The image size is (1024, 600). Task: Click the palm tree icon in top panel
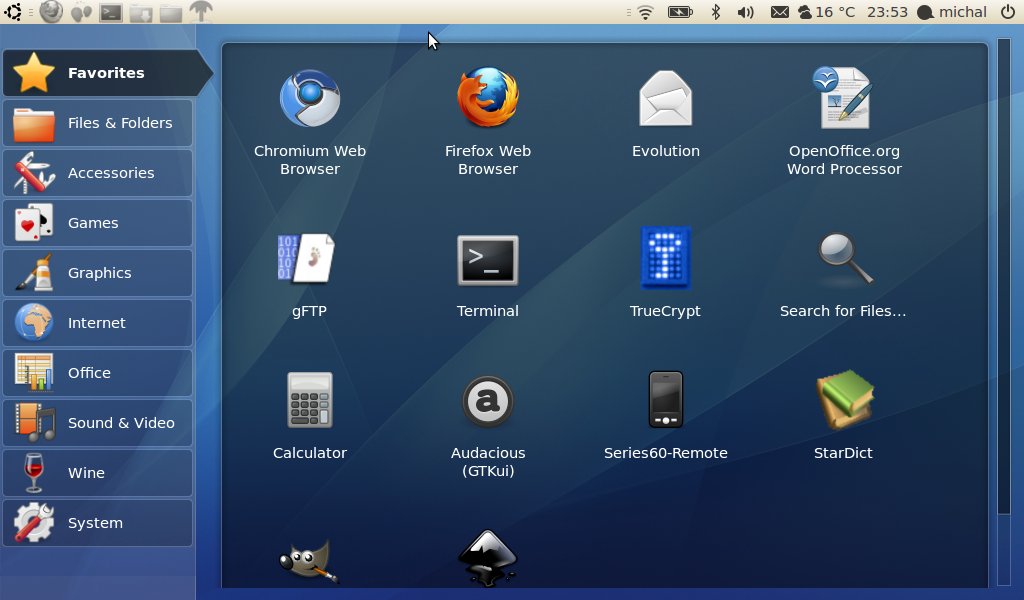(x=200, y=12)
